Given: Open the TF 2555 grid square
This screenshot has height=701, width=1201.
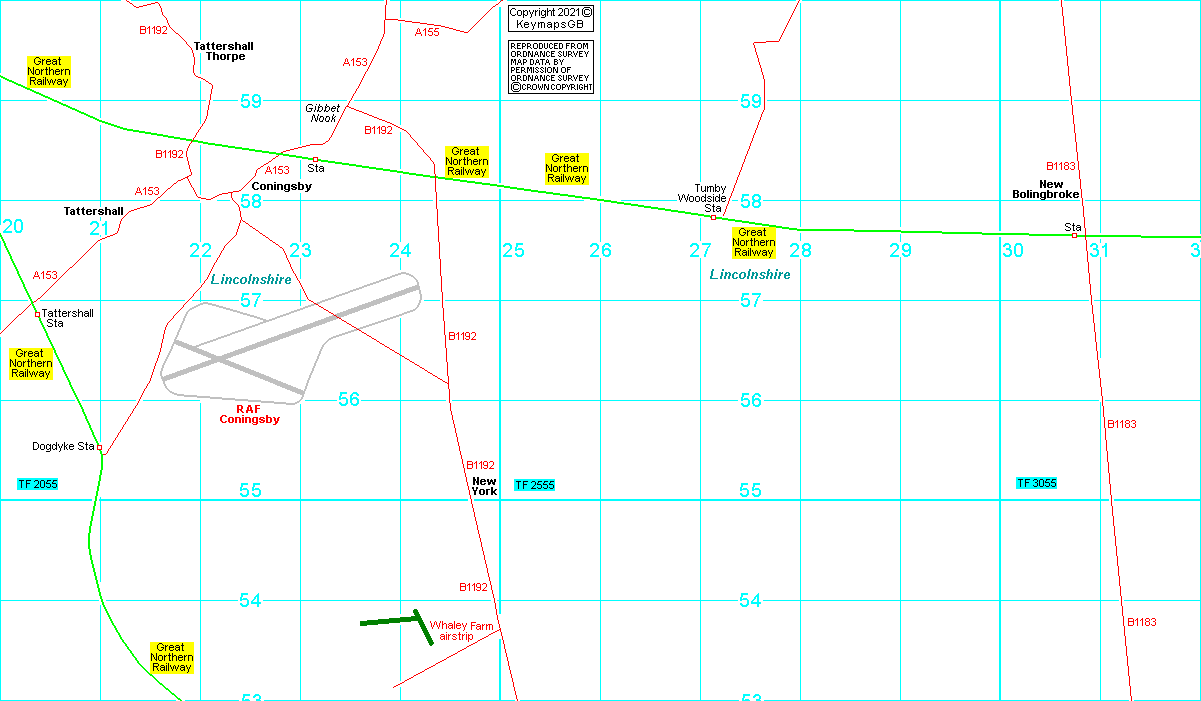Looking at the screenshot, I should pyautogui.click(x=535, y=485).
